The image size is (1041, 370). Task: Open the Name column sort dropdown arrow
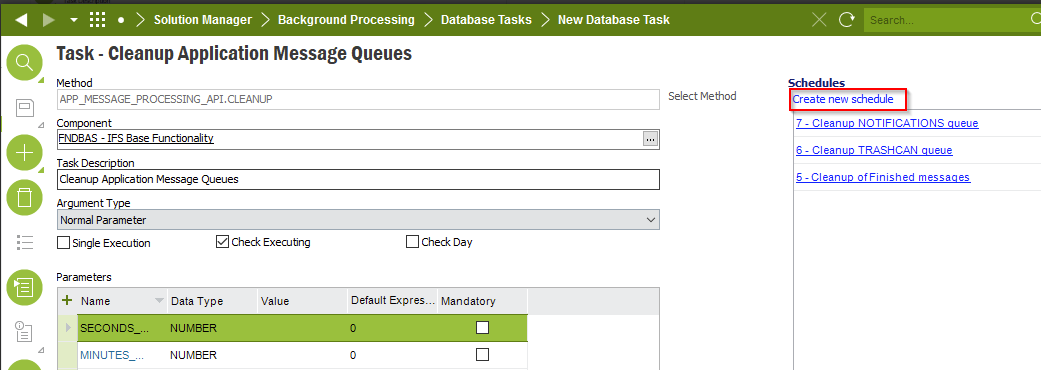point(159,301)
